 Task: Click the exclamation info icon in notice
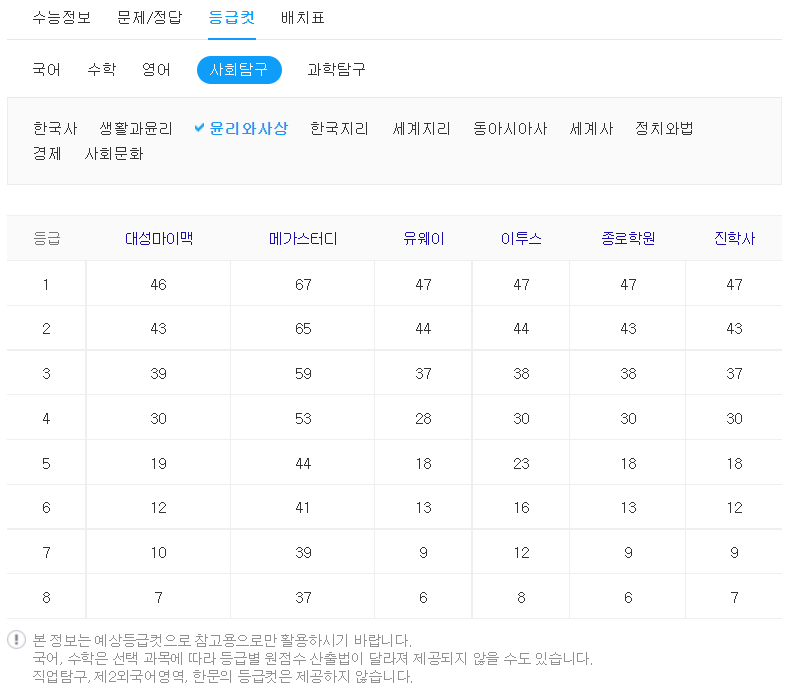point(17,640)
